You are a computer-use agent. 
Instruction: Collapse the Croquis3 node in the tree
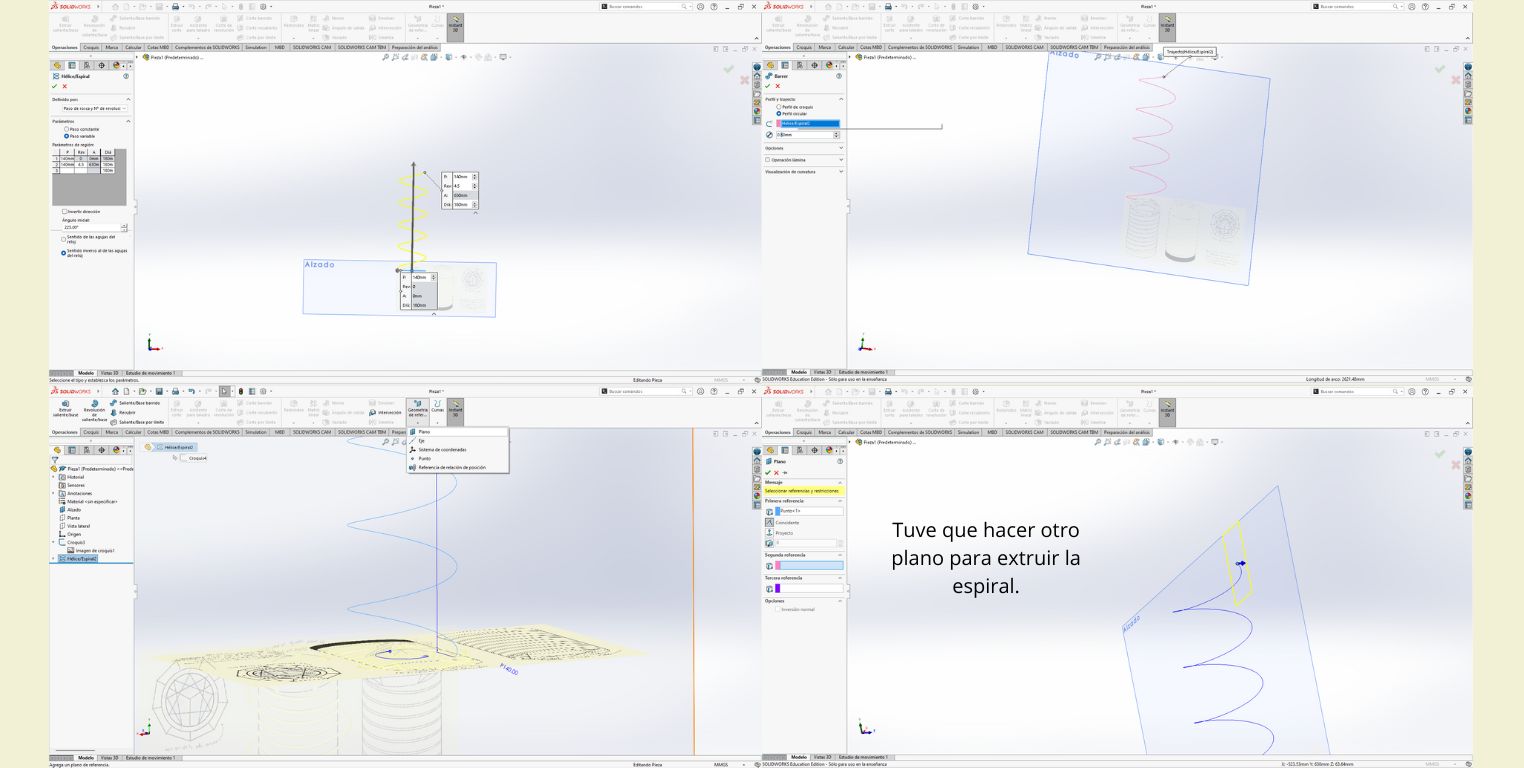pos(53,542)
